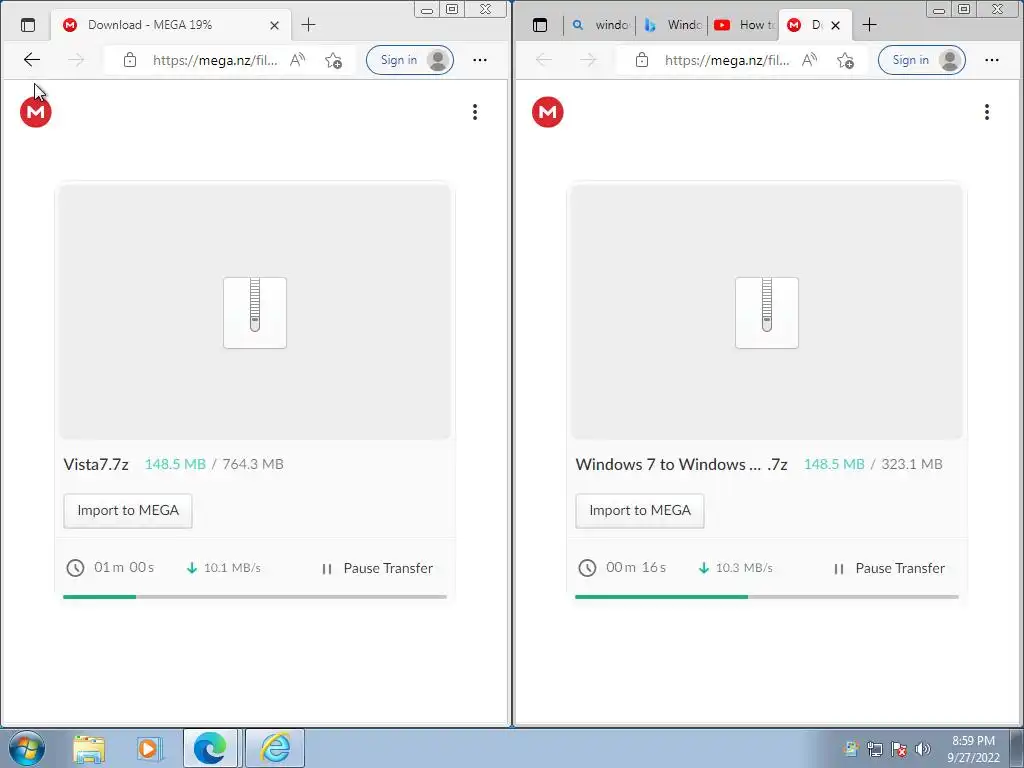Open the MEGA three-dot options menu in the left window
The height and width of the screenshot is (768, 1024).
click(475, 112)
